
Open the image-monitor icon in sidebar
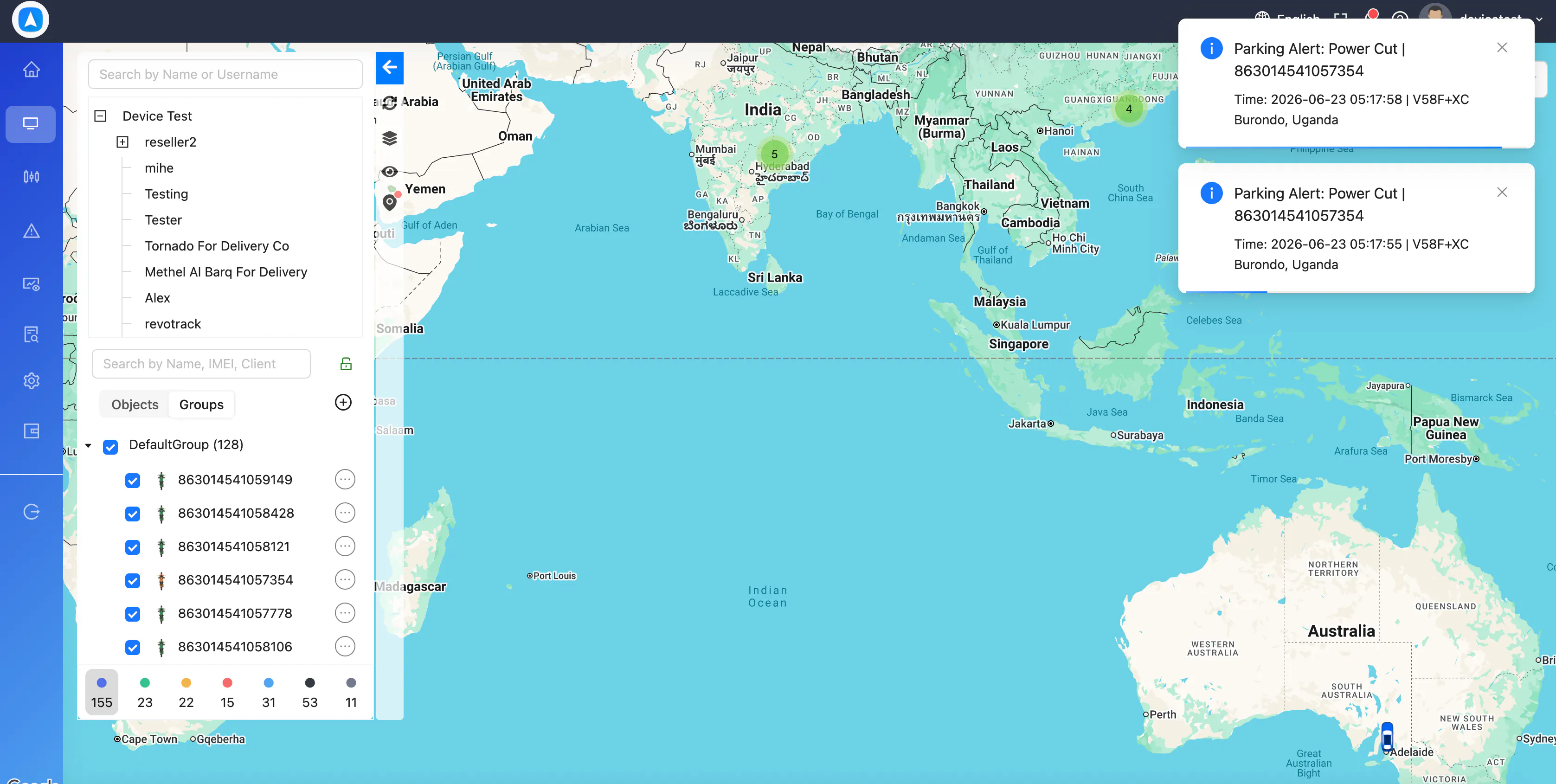point(32,284)
